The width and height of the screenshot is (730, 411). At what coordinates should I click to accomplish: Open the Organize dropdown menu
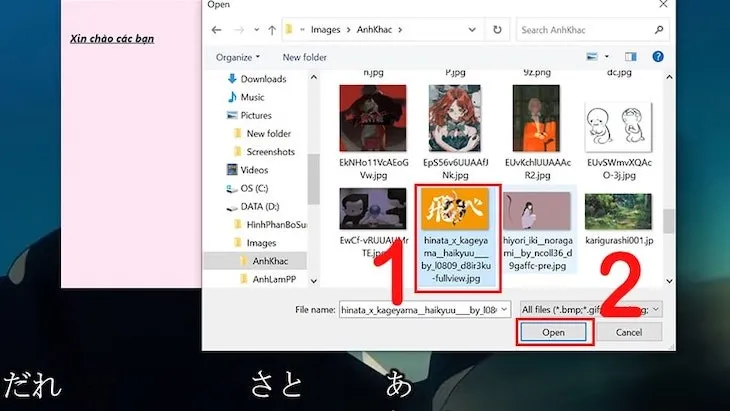[237, 57]
